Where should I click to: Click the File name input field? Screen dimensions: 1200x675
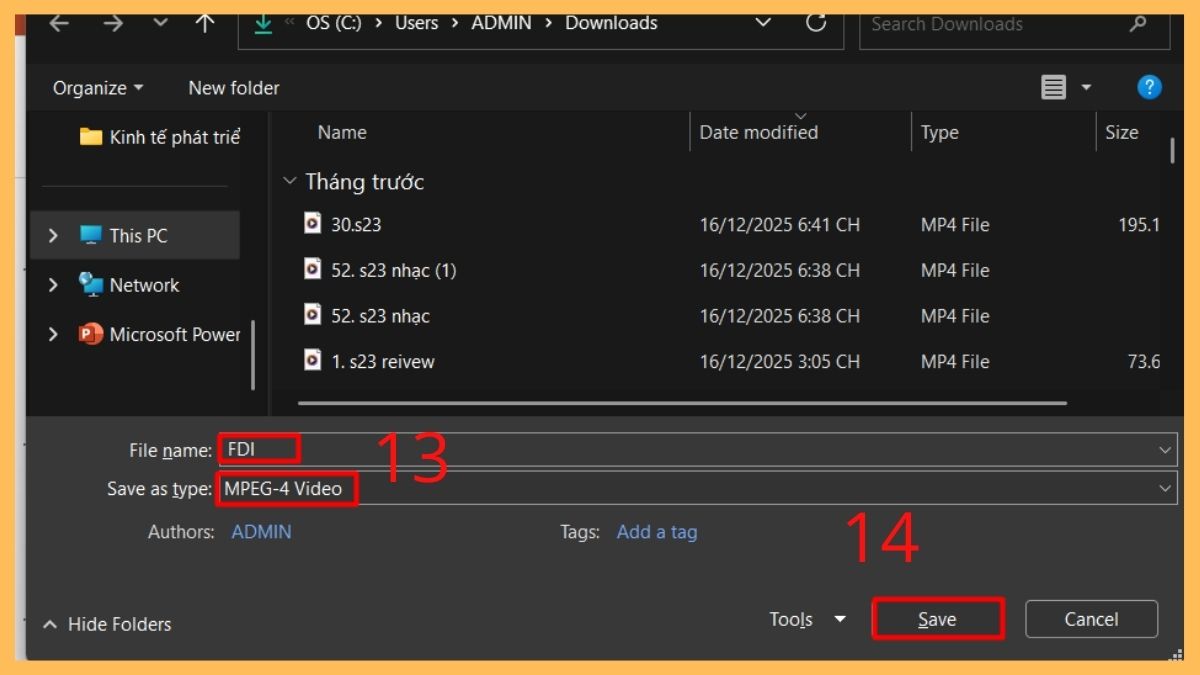coord(697,450)
